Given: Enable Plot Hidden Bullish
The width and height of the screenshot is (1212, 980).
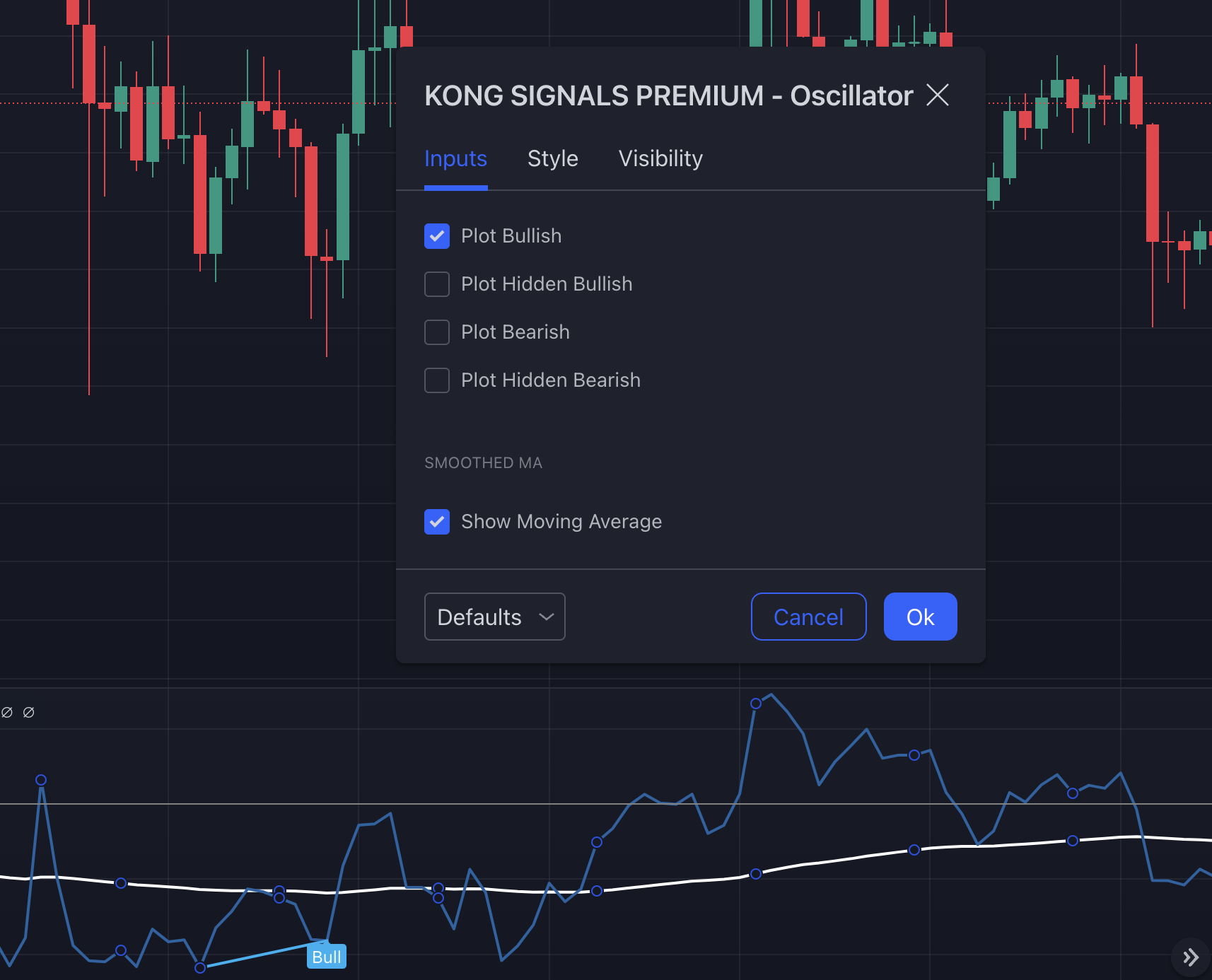Looking at the screenshot, I should (437, 284).
